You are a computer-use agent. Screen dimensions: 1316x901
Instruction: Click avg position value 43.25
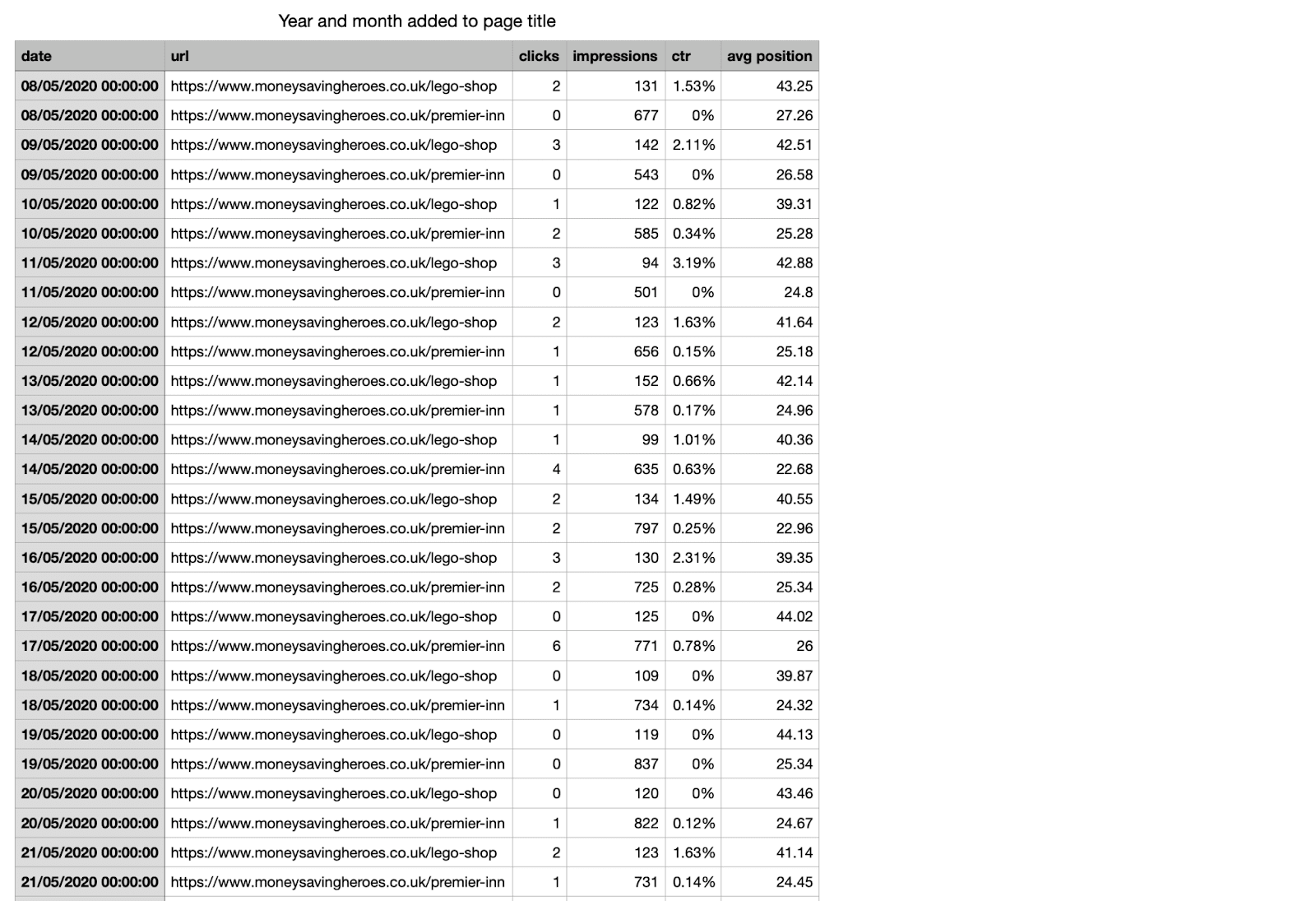click(794, 86)
